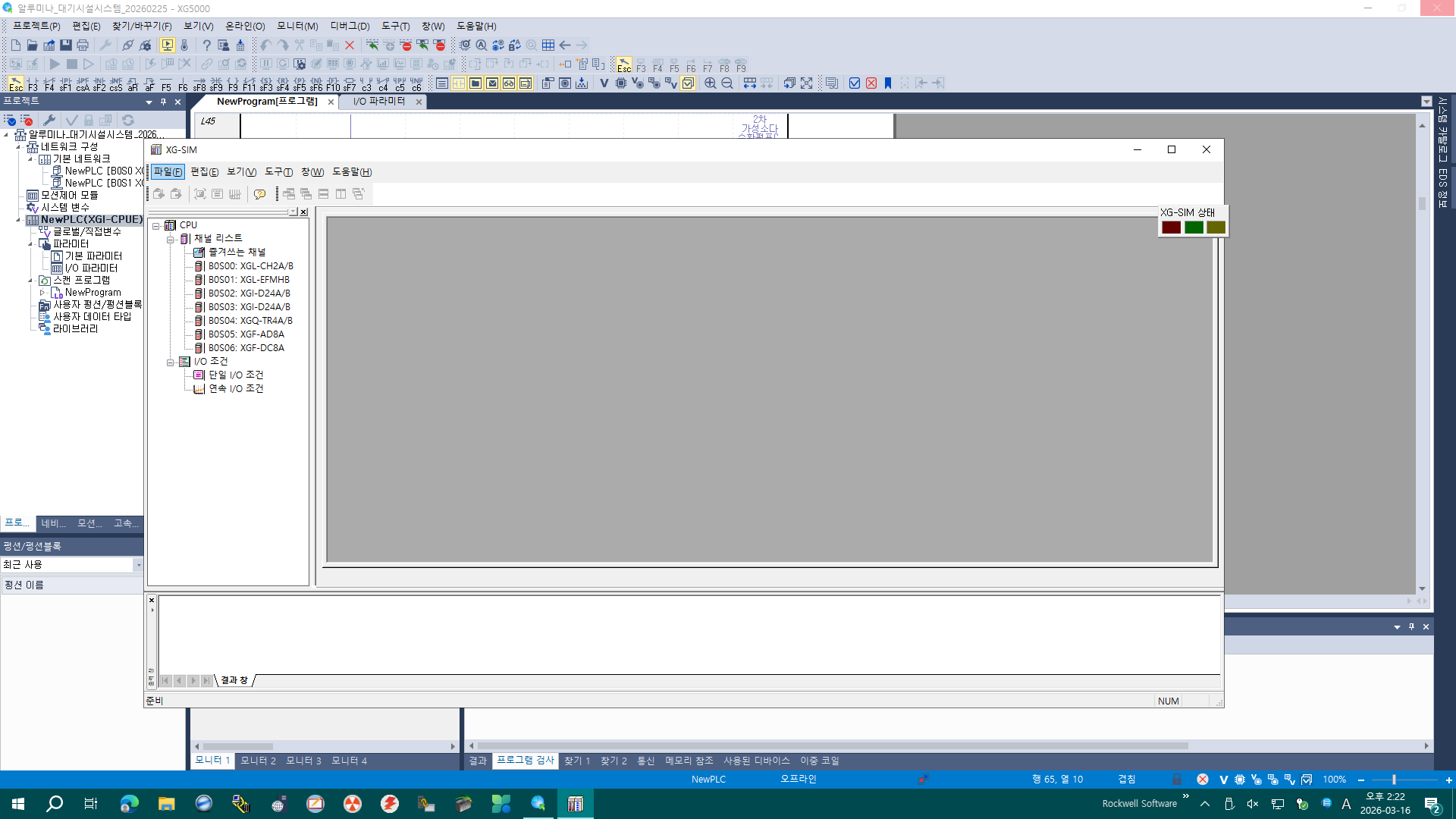Screen dimensions: 1456x819
Task: Toggle the pin icon on the 프로젝트 panel
Action: point(163,102)
